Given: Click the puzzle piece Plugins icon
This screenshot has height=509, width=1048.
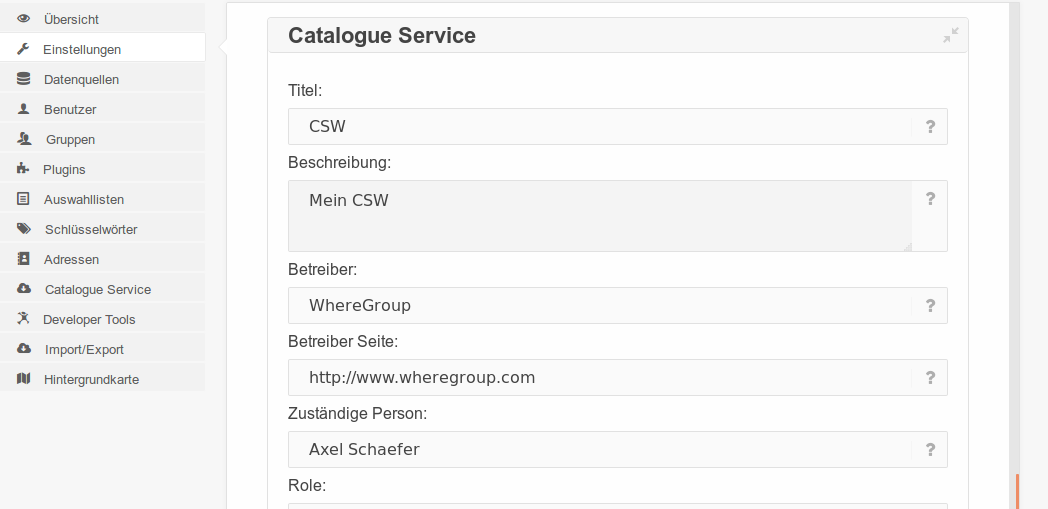Looking at the screenshot, I should coord(23,168).
